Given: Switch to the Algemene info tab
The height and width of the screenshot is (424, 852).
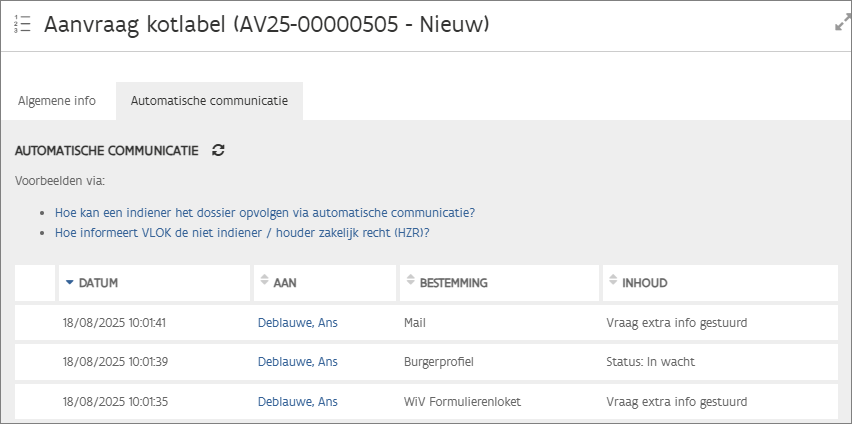Looking at the screenshot, I should coord(57,101).
